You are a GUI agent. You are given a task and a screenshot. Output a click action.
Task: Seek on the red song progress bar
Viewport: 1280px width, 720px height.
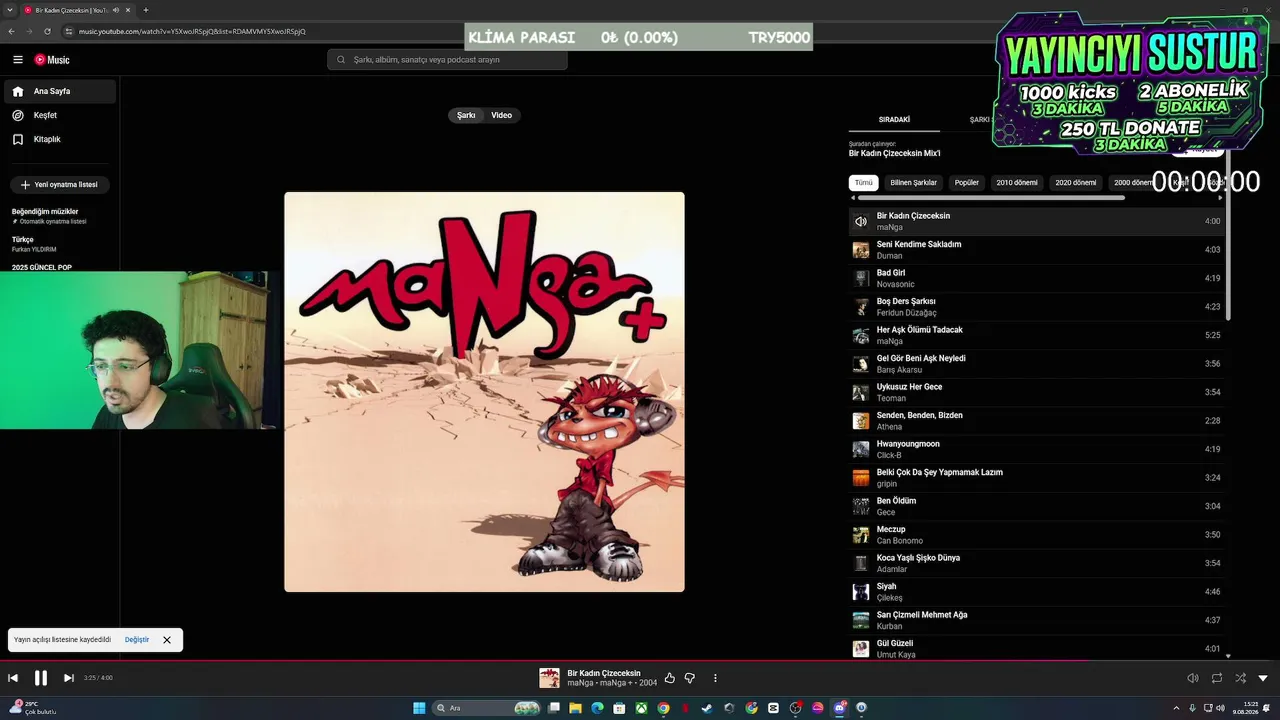(x=640, y=661)
